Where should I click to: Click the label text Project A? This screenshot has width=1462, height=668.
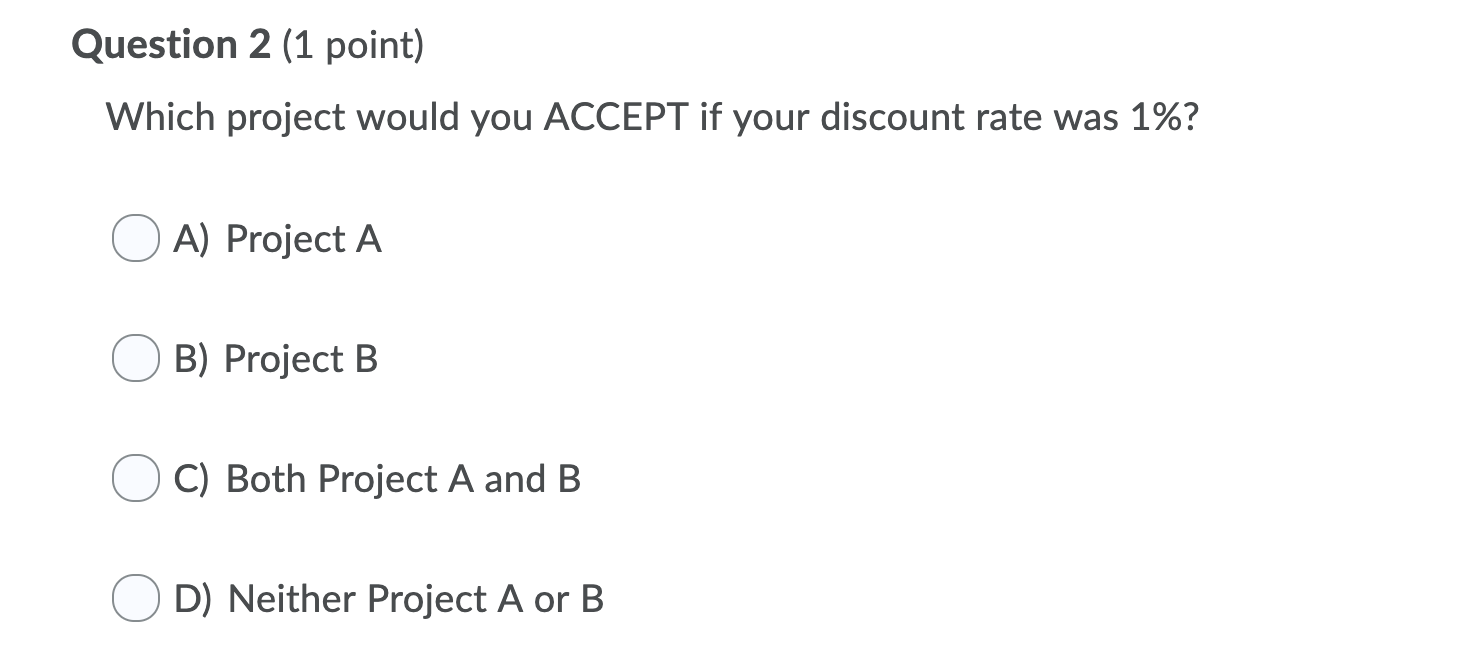pos(303,238)
